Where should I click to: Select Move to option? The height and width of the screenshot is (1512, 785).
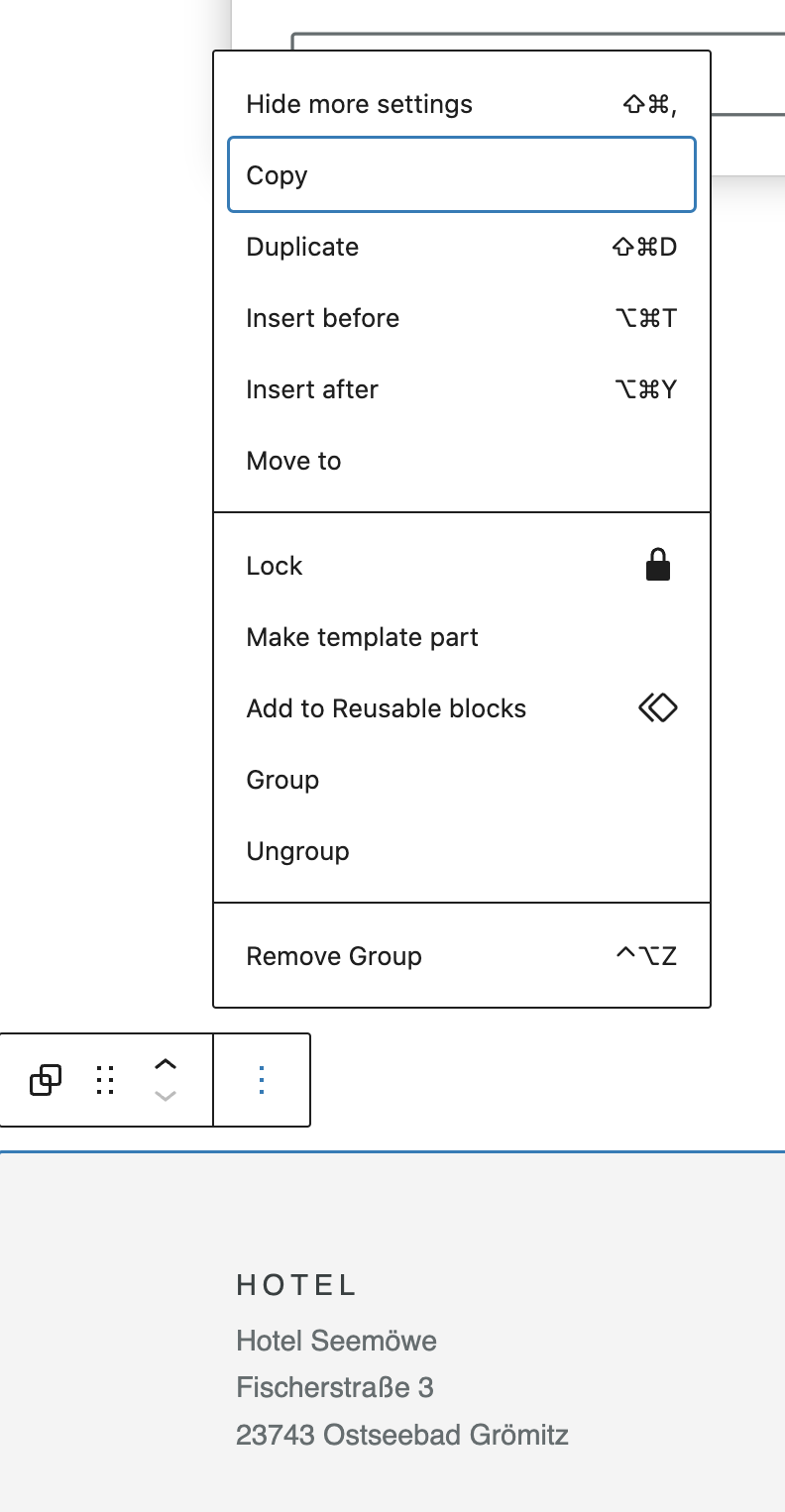462,461
